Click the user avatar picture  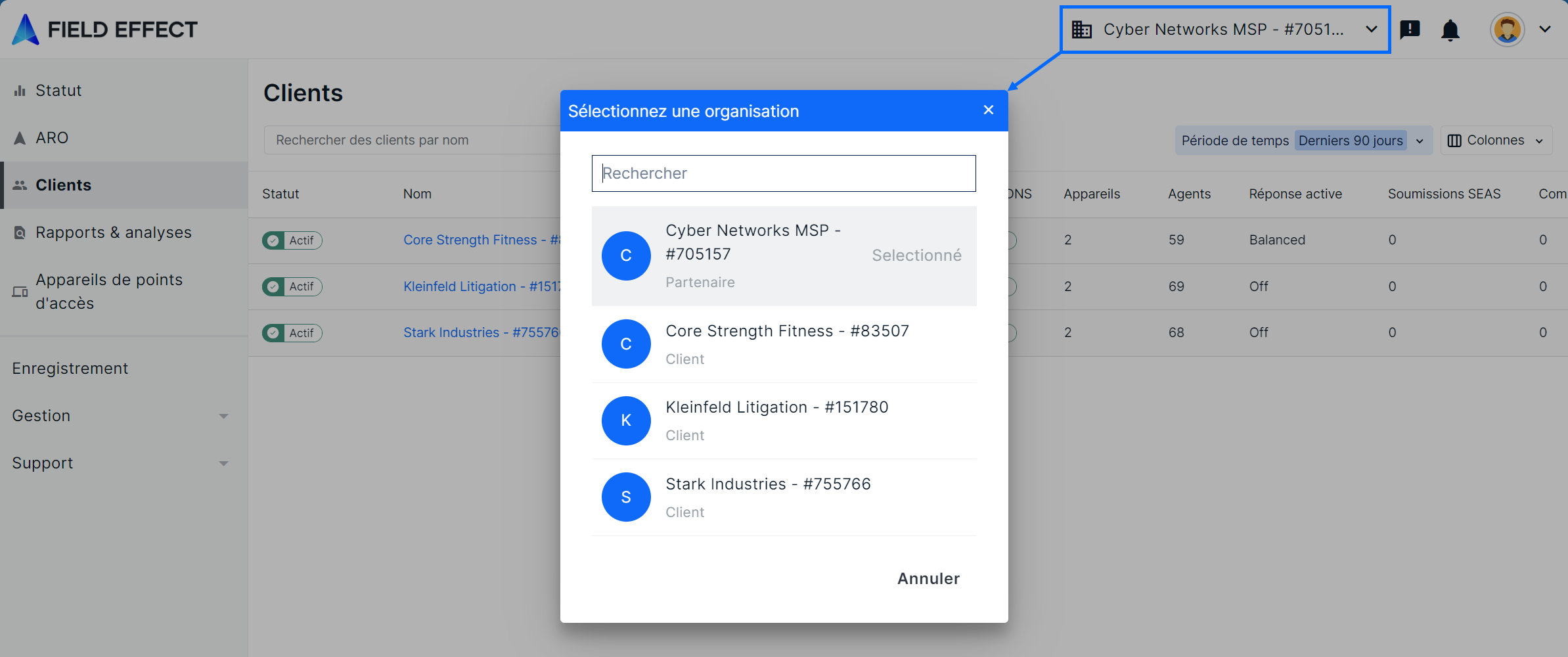(x=1507, y=30)
